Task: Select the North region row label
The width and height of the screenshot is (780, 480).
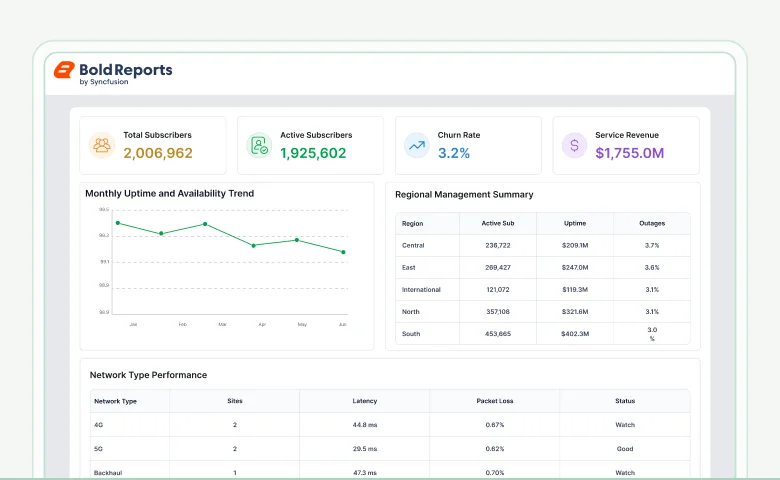Action: pyautogui.click(x=410, y=312)
